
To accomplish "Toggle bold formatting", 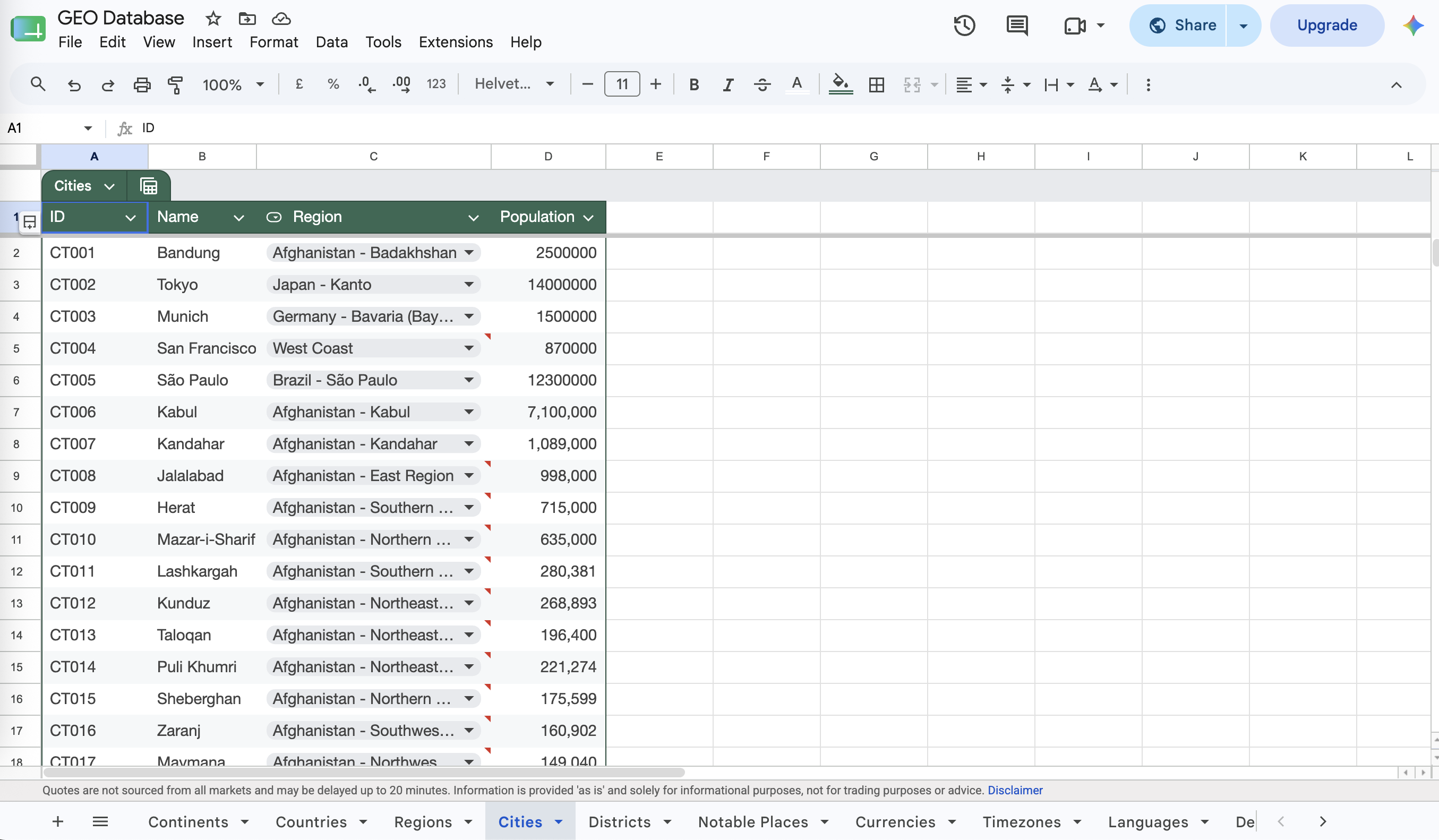I will click(694, 84).
